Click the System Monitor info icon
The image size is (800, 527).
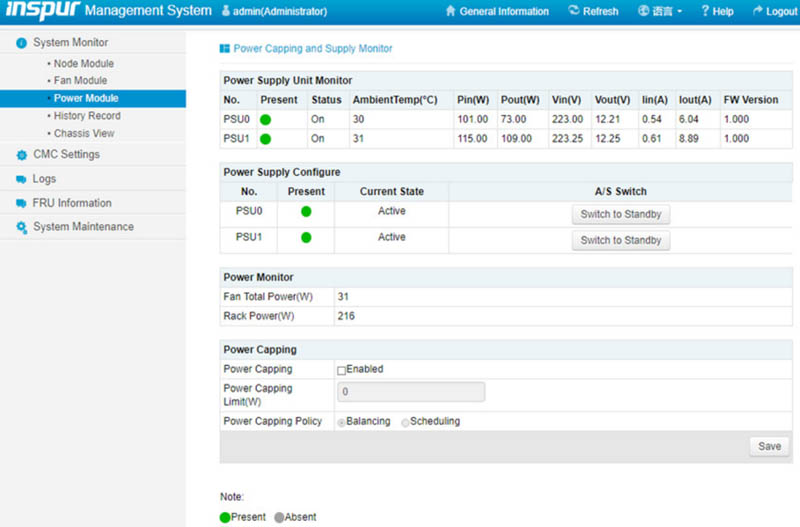pyautogui.click(x=21, y=43)
